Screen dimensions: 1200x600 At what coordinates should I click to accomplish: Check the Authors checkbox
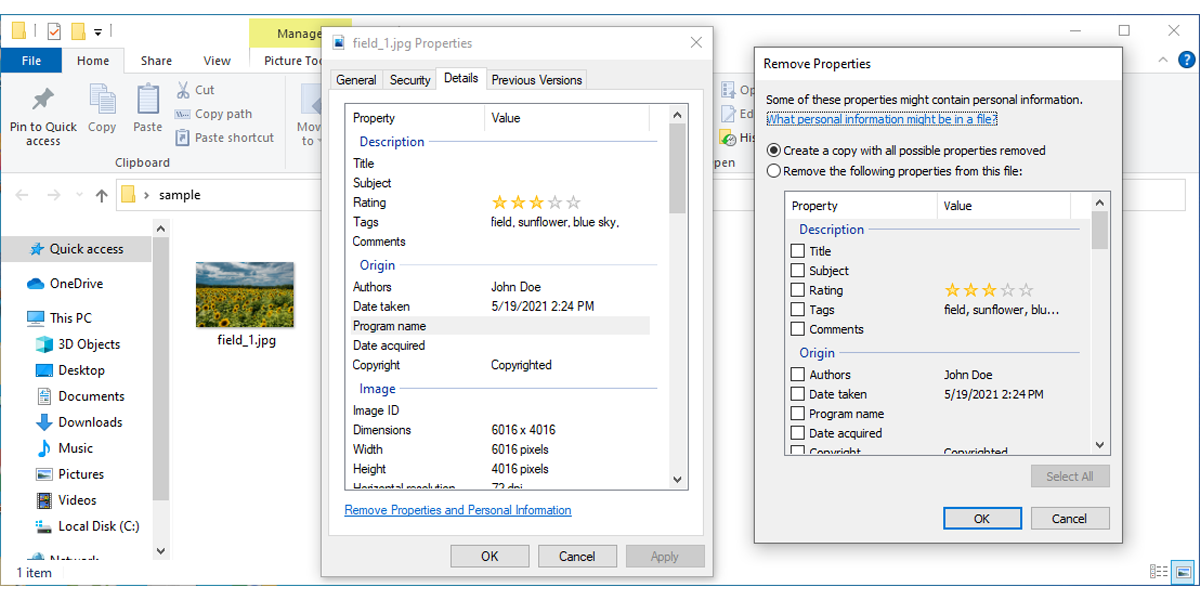click(x=797, y=375)
